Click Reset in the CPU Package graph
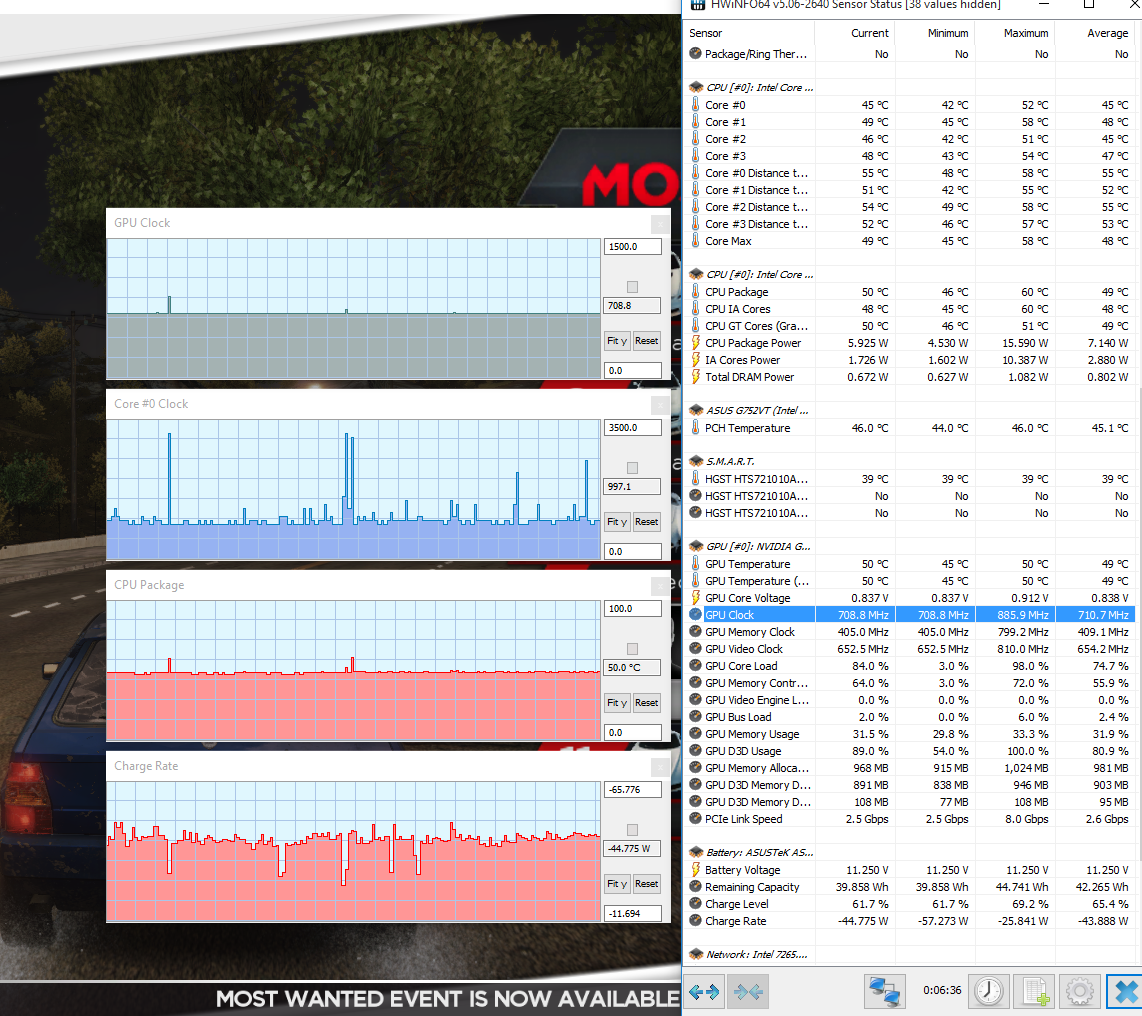Image resolution: width=1142 pixels, height=1016 pixels. 647,703
